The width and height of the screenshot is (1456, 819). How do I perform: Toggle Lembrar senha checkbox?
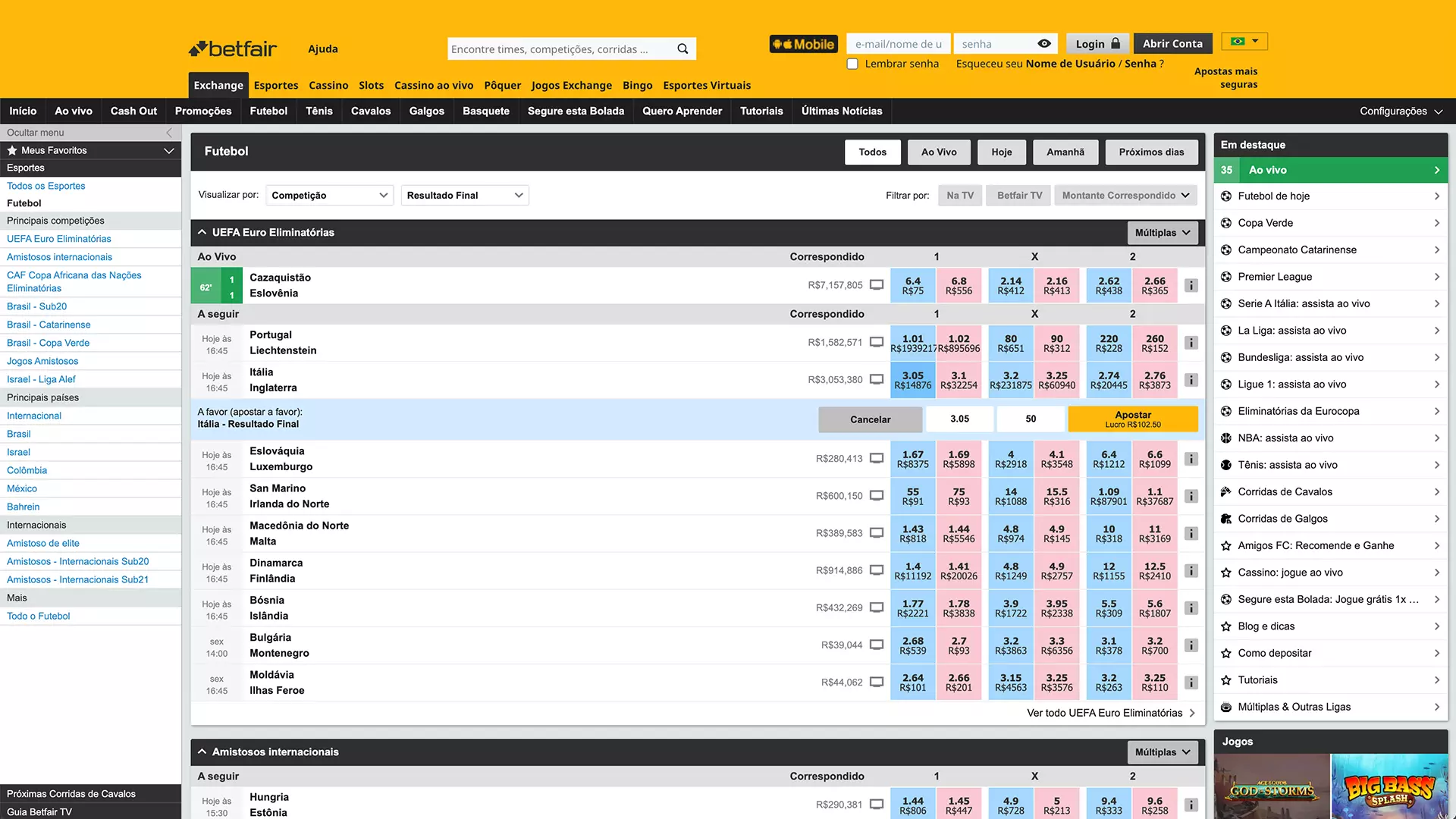tap(852, 64)
